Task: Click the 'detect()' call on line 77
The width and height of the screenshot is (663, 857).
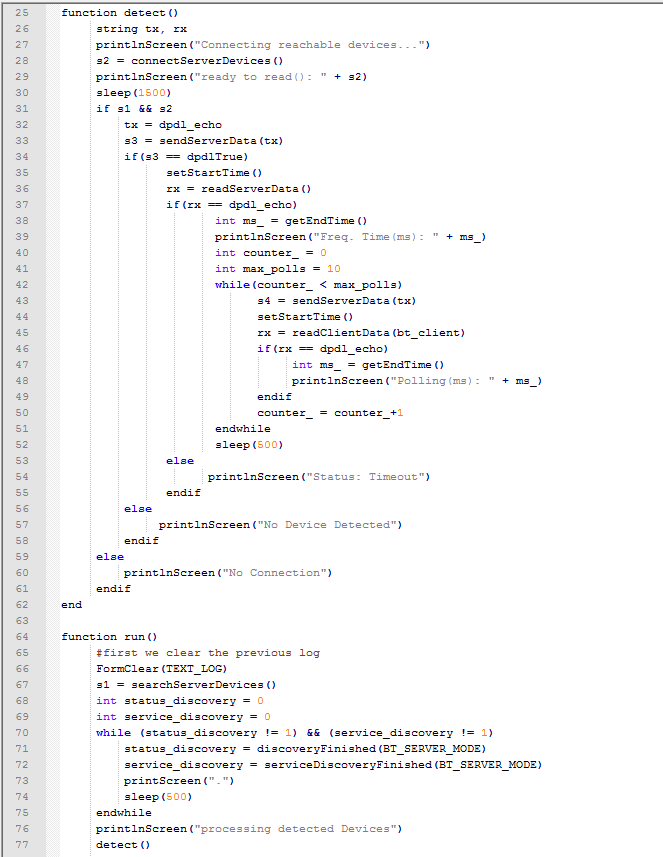Action: click(123, 845)
